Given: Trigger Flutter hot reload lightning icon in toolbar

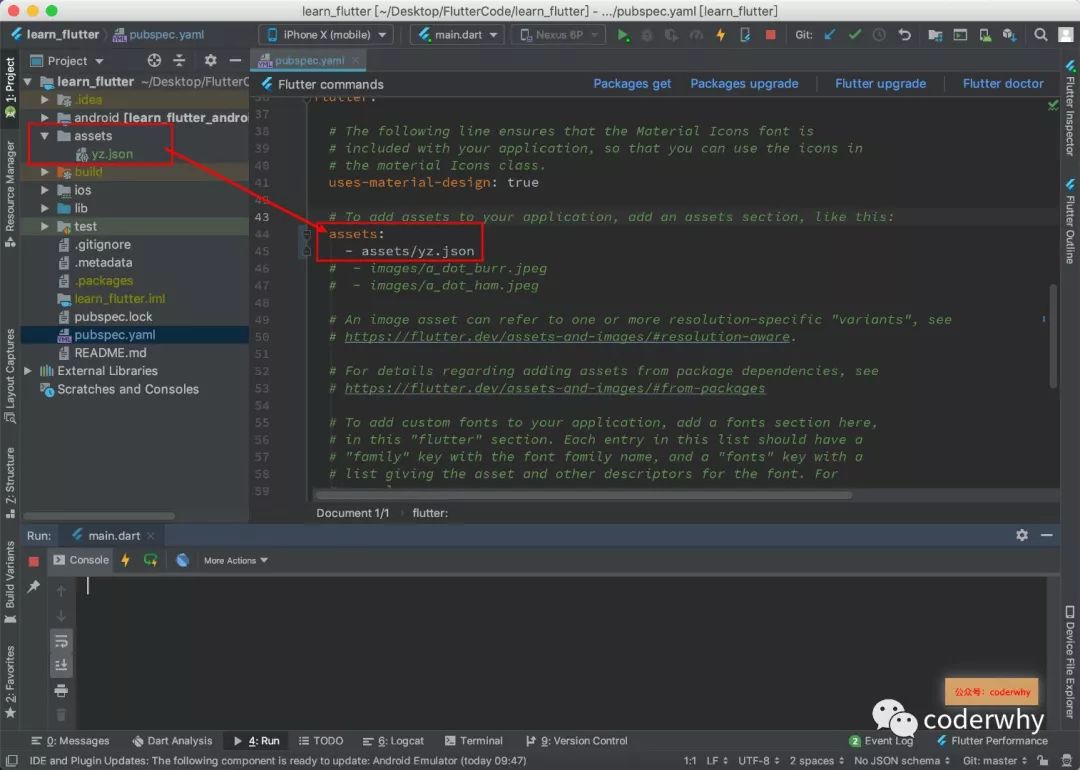Looking at the screenshot, I should coord(720,34).
